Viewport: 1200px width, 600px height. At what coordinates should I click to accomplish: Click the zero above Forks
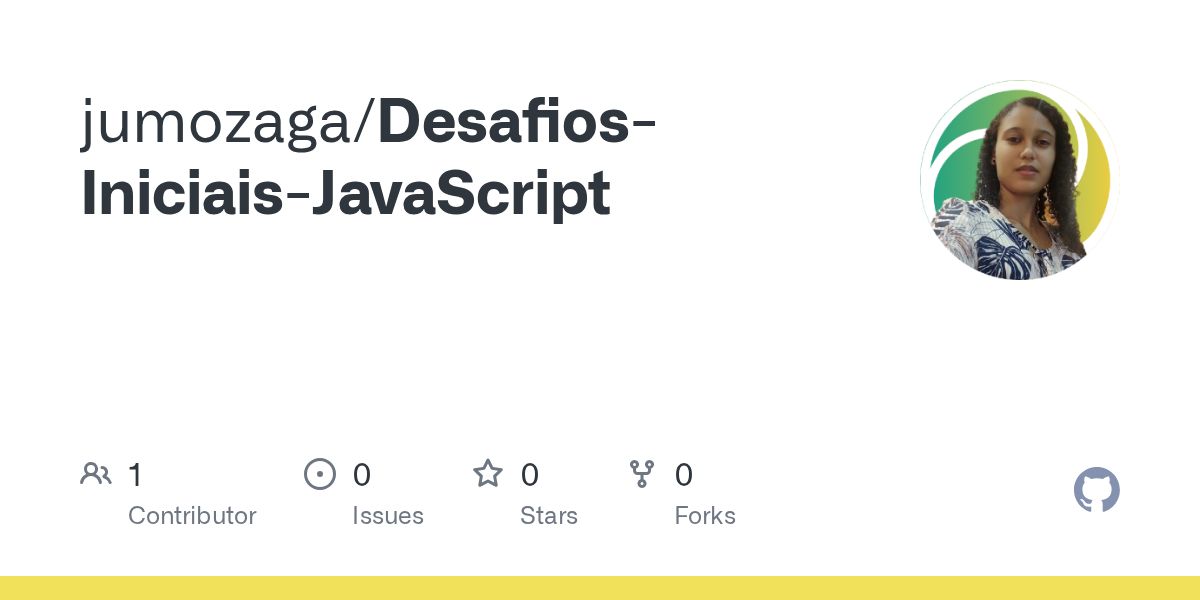tap(683, 474)
